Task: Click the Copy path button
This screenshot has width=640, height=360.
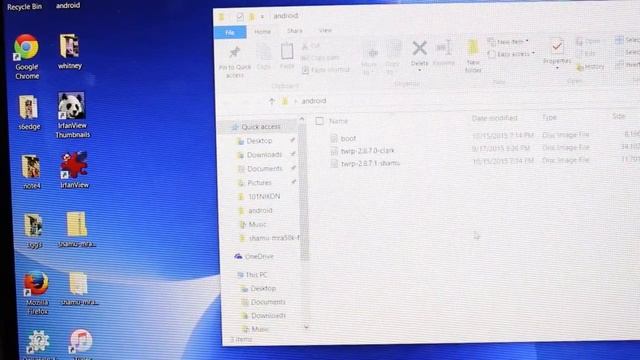Action: 320,58
